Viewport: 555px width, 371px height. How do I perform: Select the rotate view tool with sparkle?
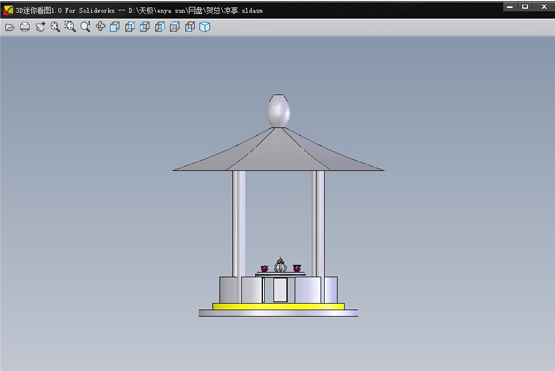(40, 27)
